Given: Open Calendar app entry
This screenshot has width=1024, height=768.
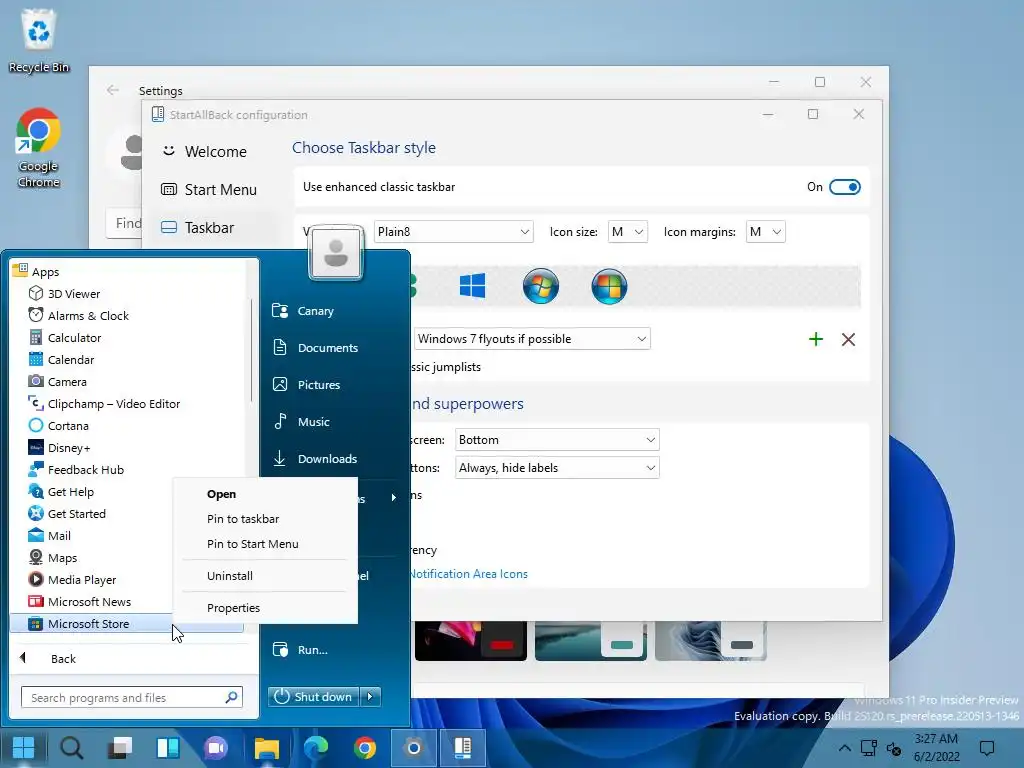Looking at the screenshot, I should (61, 360).
